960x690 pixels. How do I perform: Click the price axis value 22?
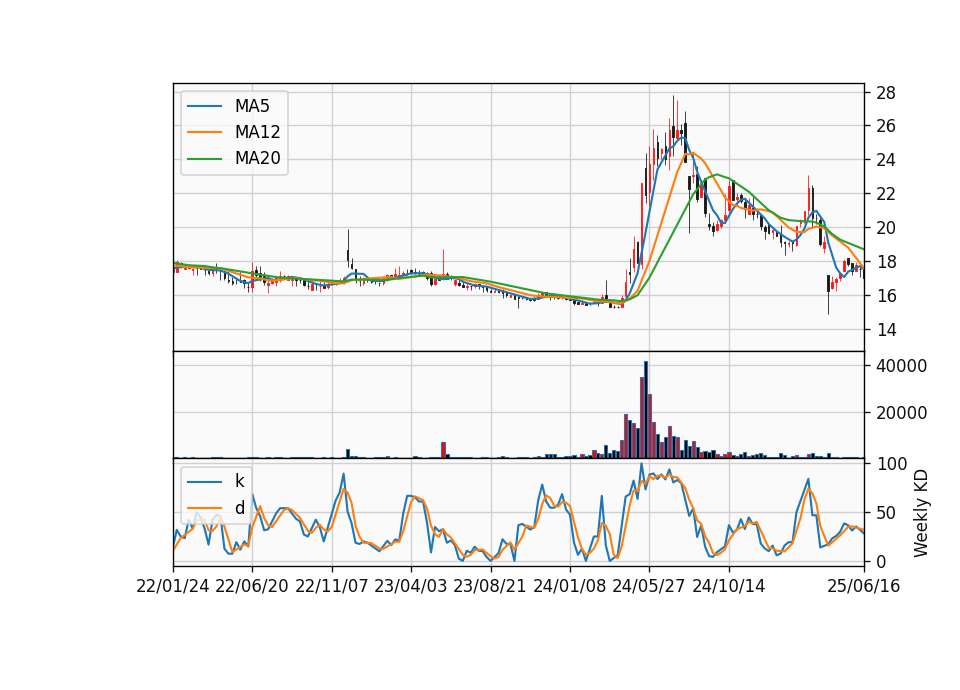(x=886, y=194)
